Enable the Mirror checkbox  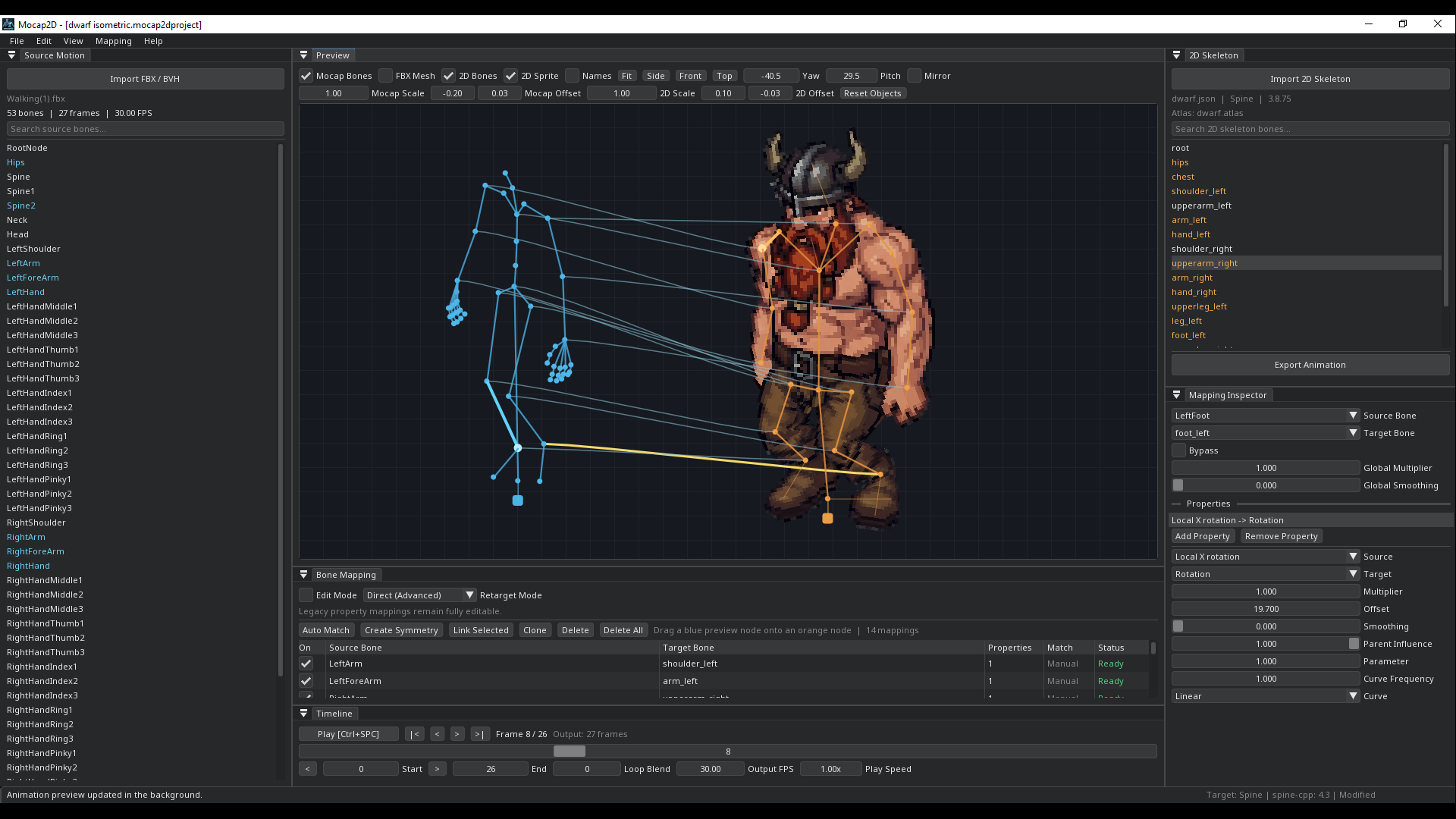tap(915, 76)
